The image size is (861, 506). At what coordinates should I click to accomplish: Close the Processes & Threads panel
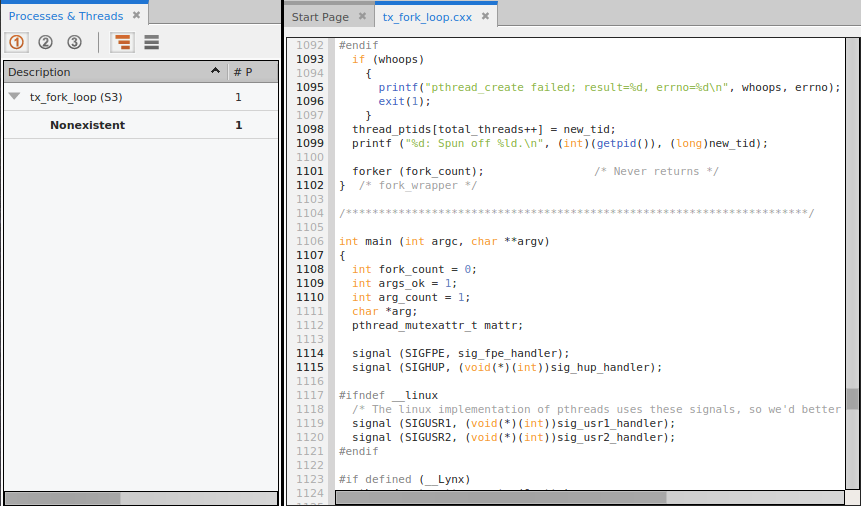pos(137,16)
